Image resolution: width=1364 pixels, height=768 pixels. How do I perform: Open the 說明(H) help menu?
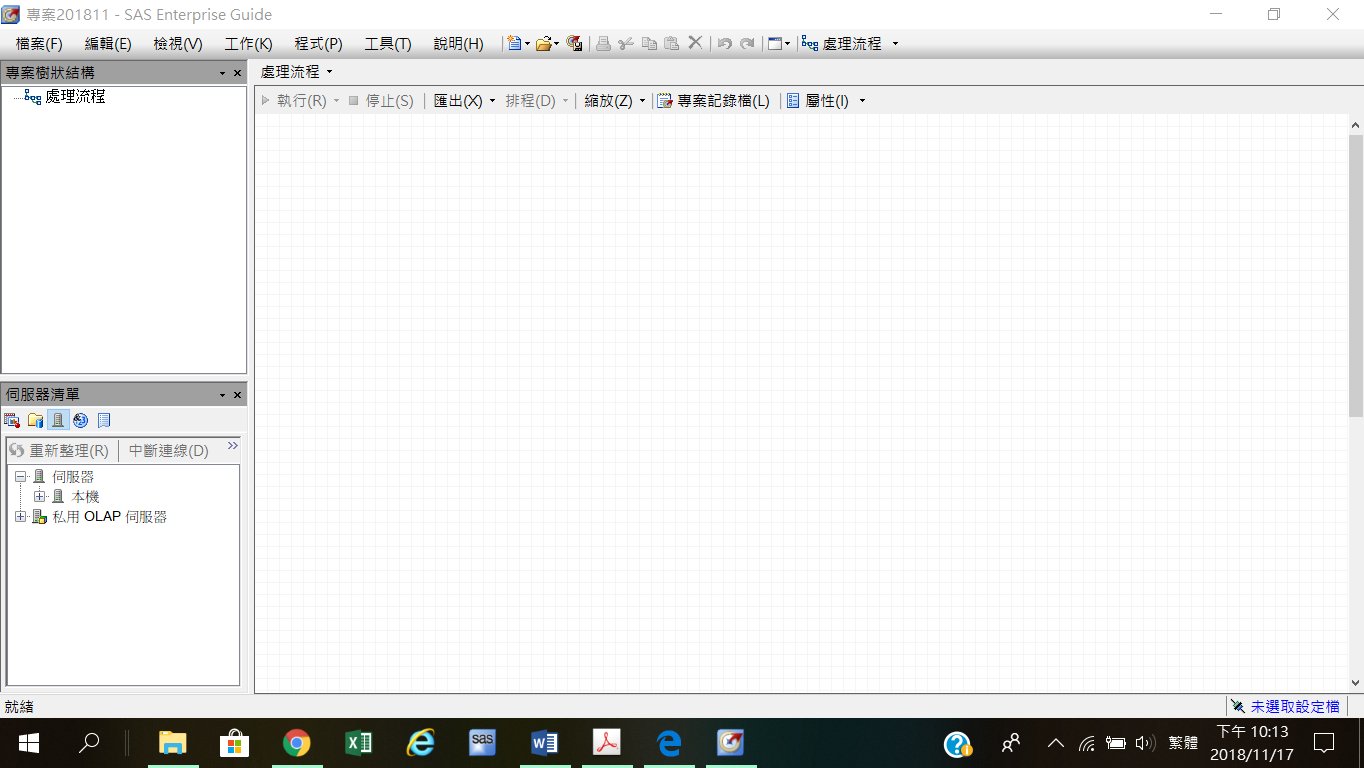(458, 44)
